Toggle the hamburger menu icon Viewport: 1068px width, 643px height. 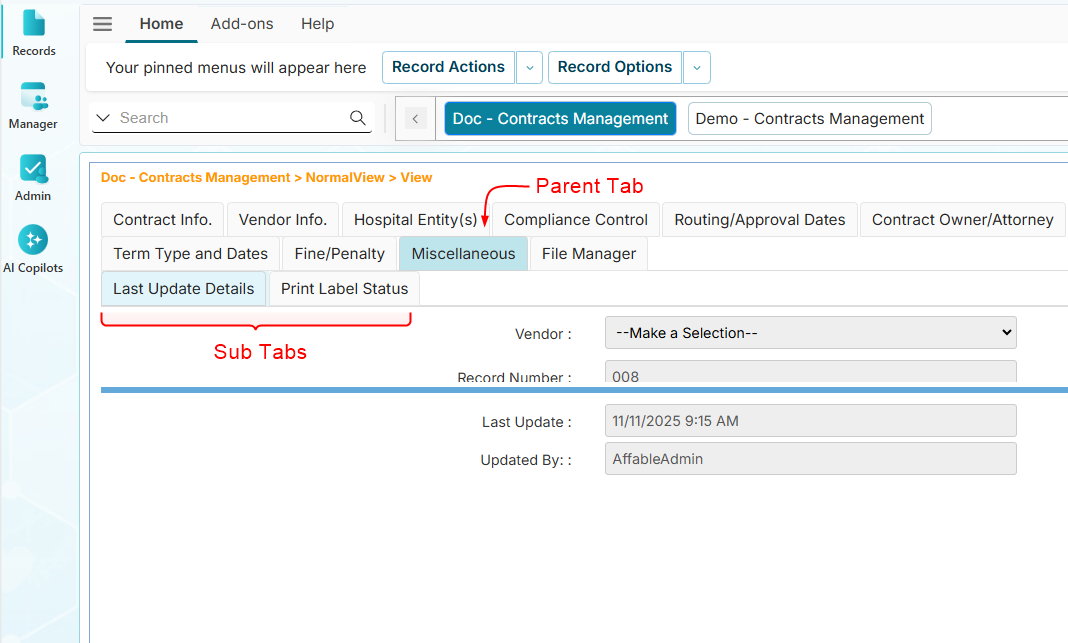102,24
